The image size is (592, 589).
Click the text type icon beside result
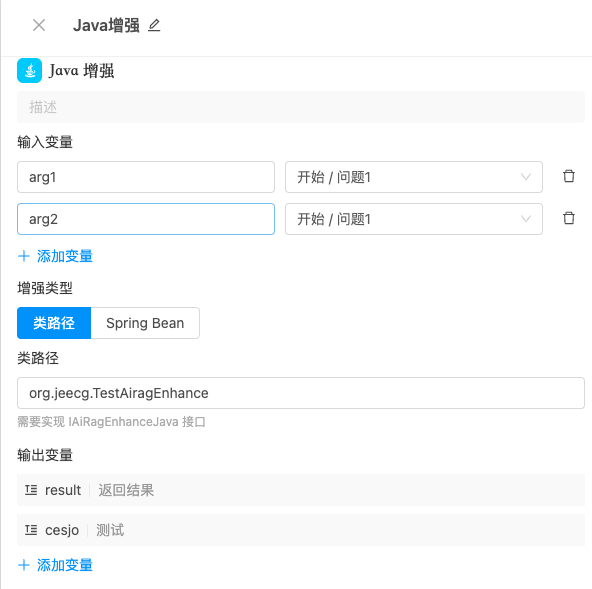point(31,490)
